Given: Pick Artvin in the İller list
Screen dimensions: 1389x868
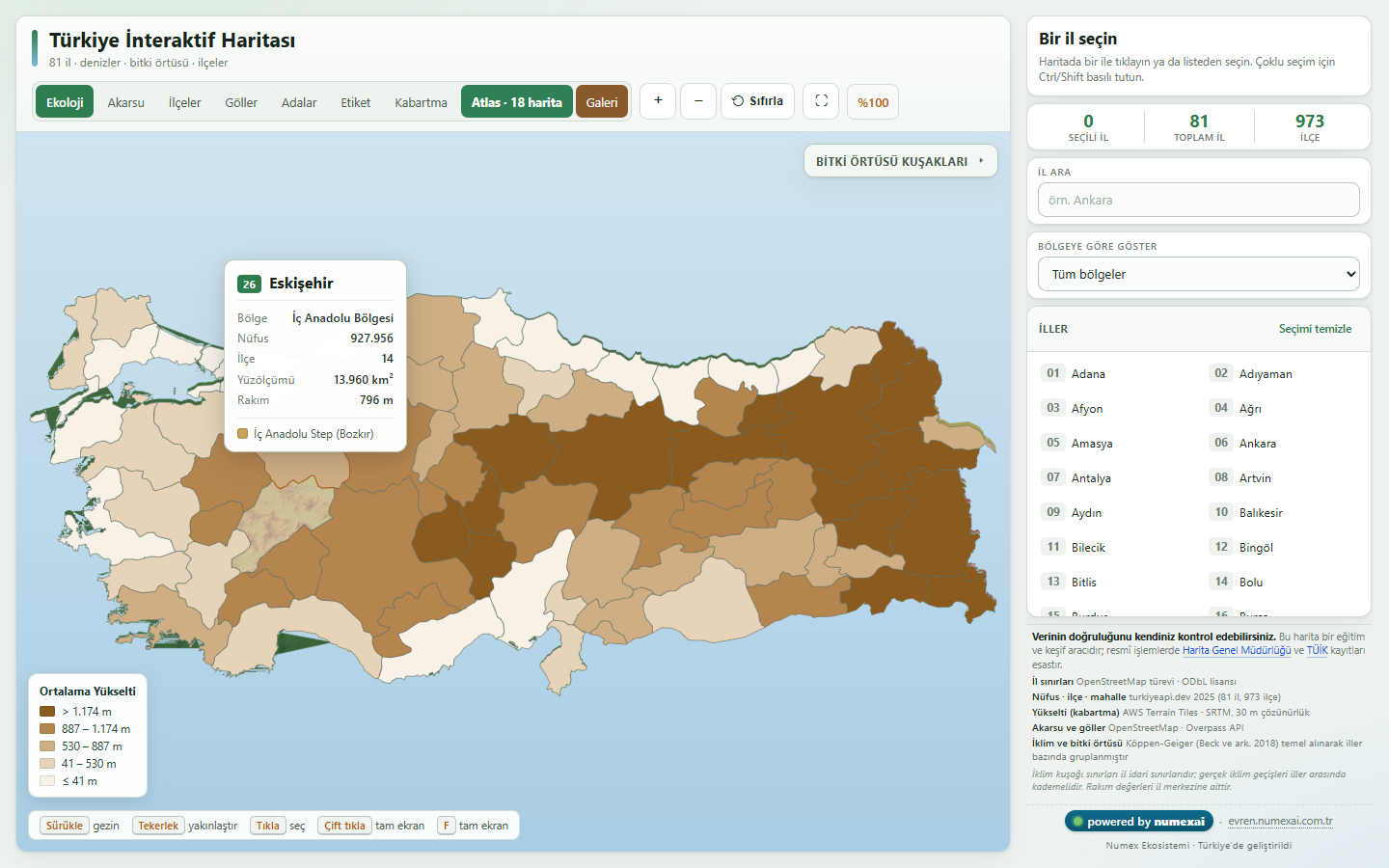Looking at the screenshot, I should 1283,477.
